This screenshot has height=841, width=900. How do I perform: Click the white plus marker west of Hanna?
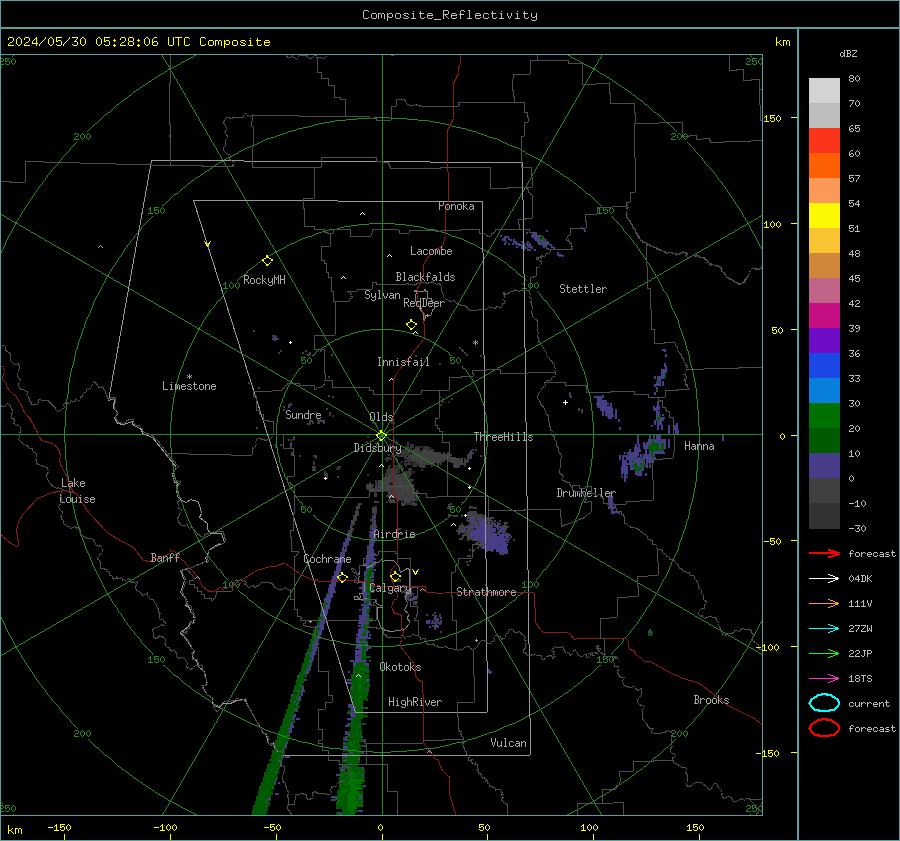click(x=565, y=402)
